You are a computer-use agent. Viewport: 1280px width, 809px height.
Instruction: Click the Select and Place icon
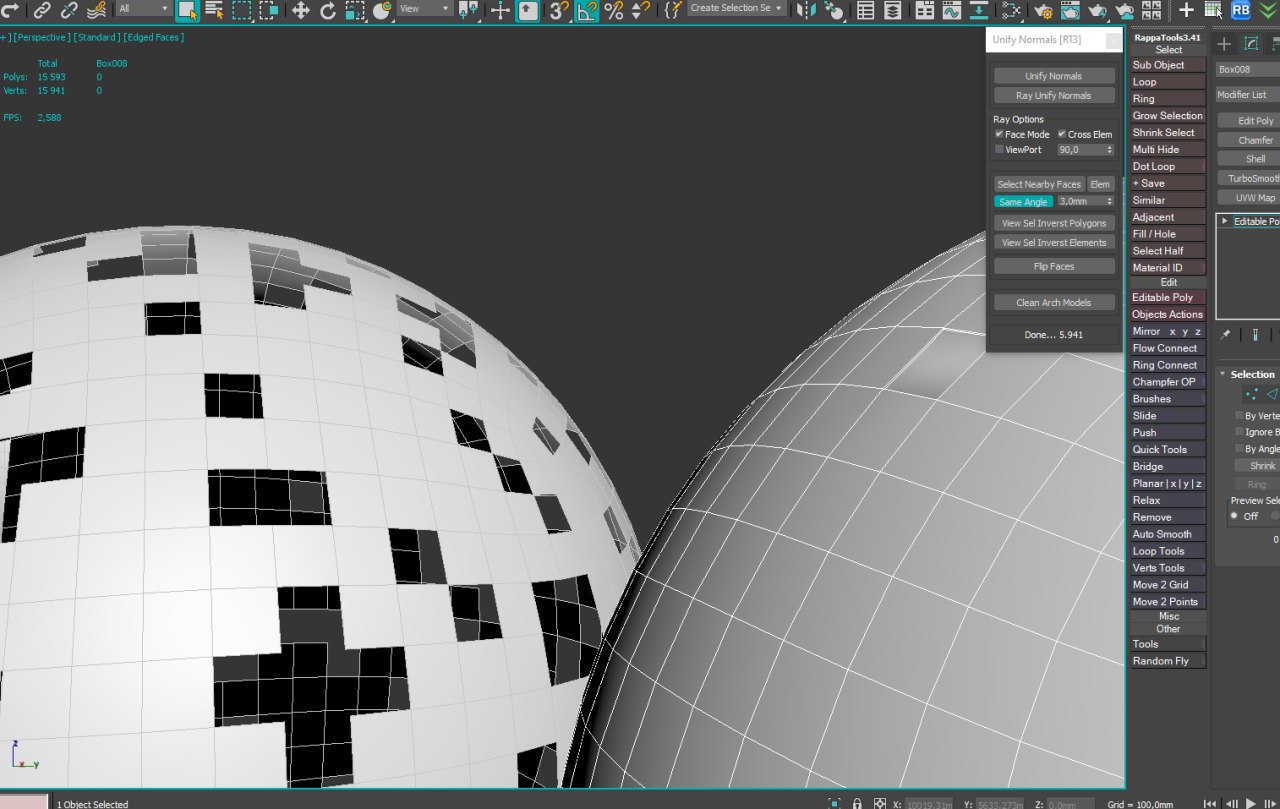[x=382, y=10]
